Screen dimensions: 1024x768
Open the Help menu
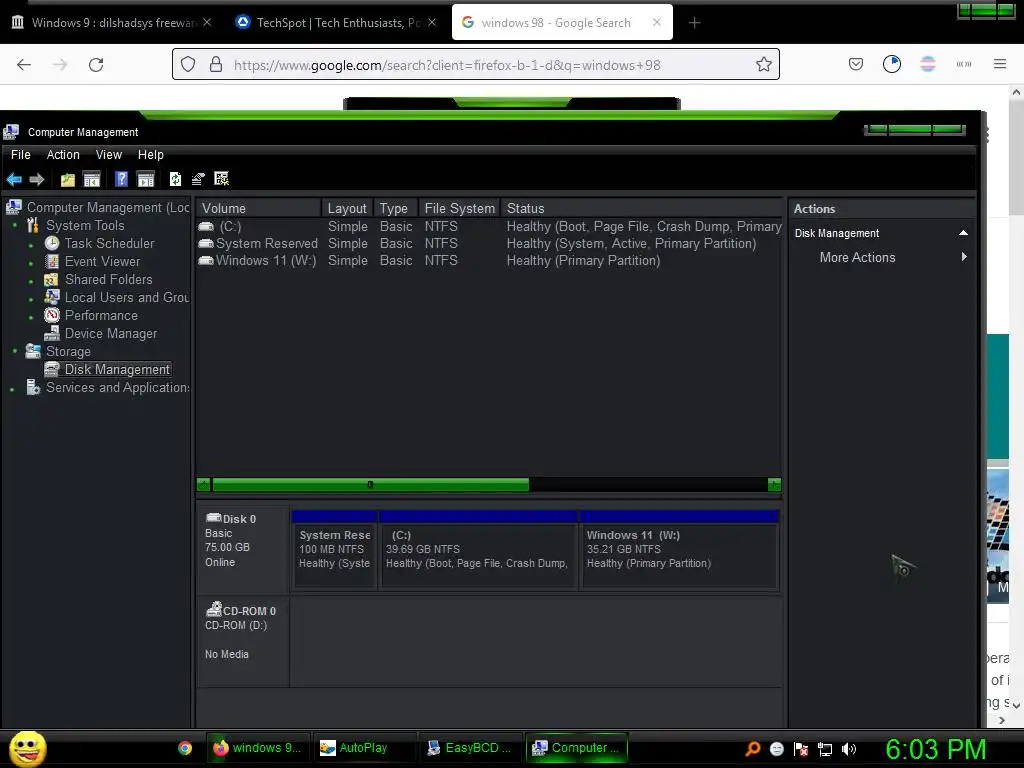coord(150,155)
